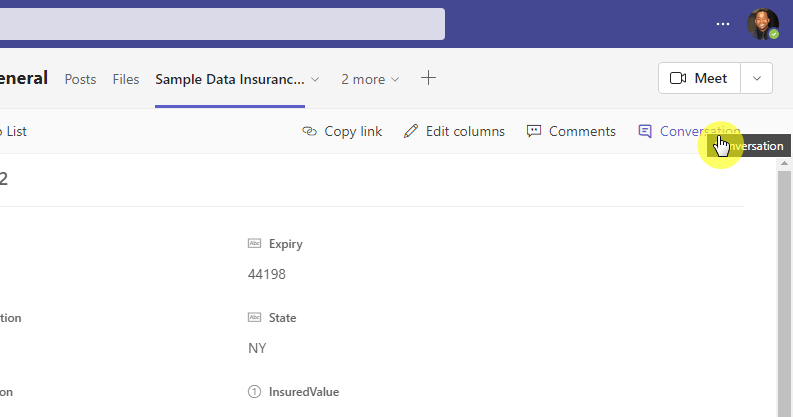Expand the Meet options dropdown arrow
This screenshot has width=793, height=417.
point(757,78)
